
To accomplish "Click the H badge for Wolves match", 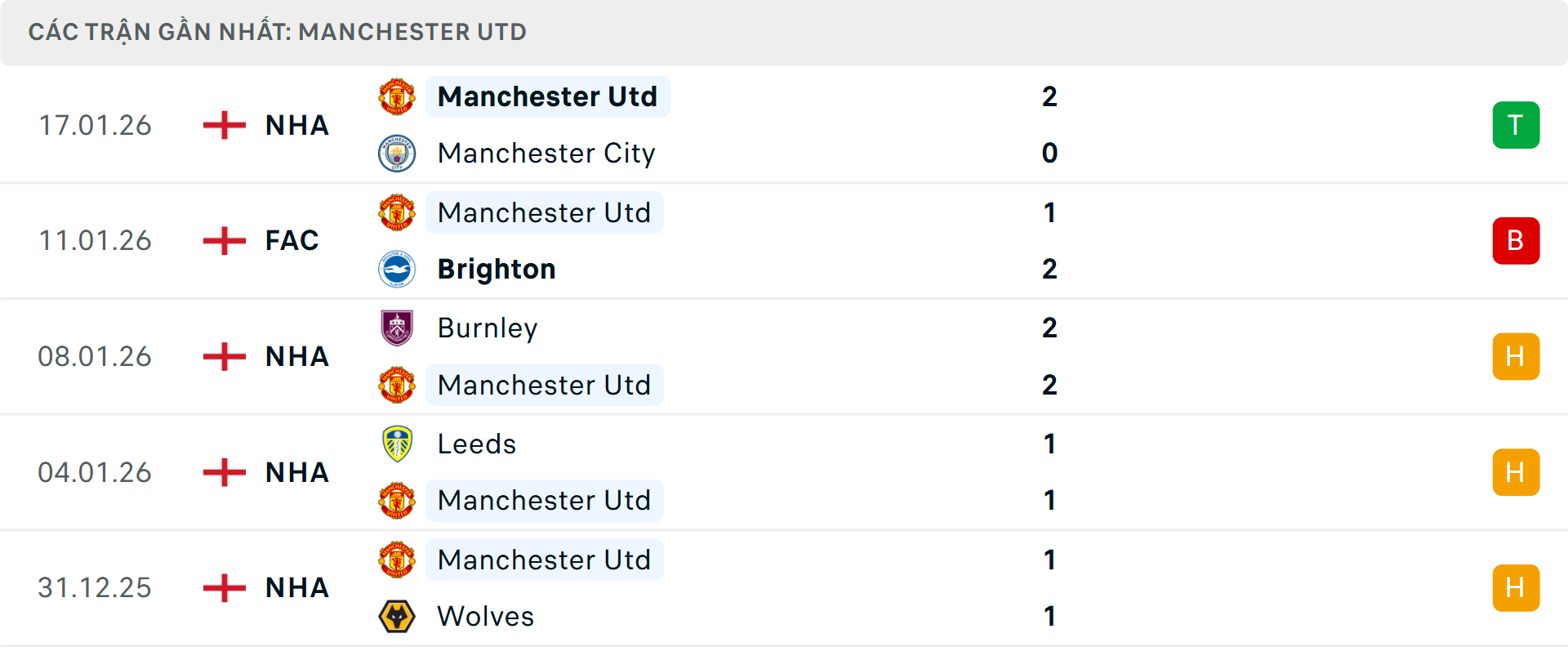I will 1515,588.
